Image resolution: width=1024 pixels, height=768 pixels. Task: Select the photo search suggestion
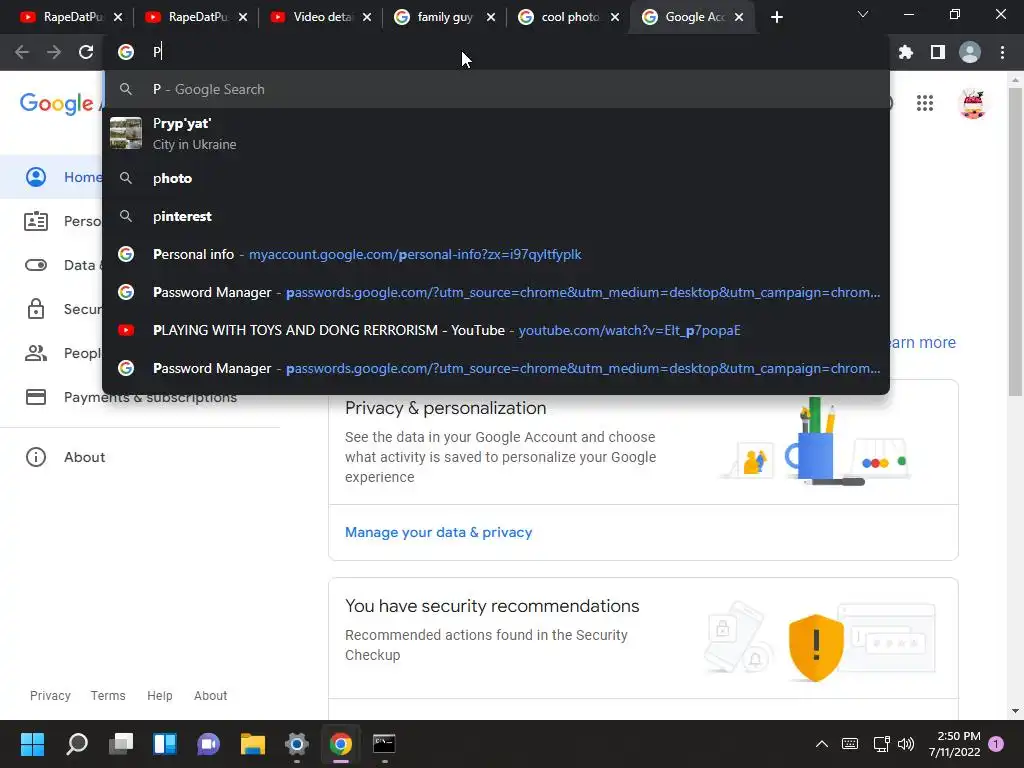point(496,178)
